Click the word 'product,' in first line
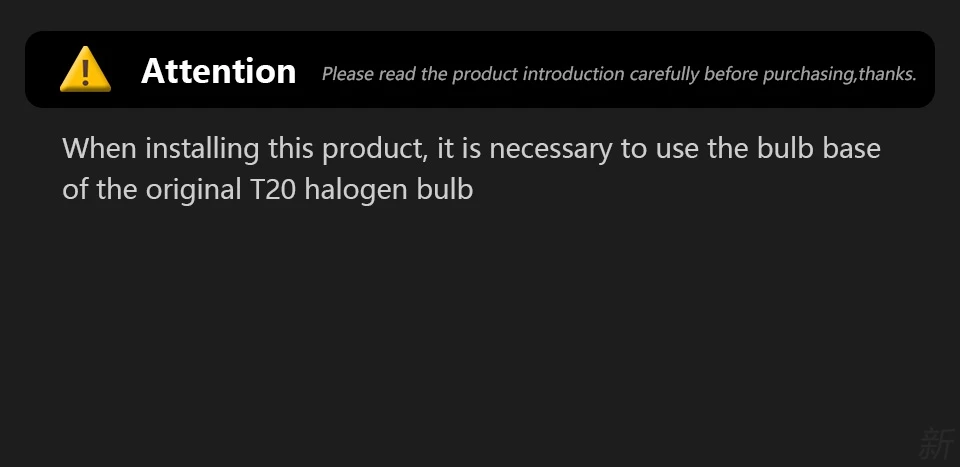 pyautogui.click(x=375, y=150)
